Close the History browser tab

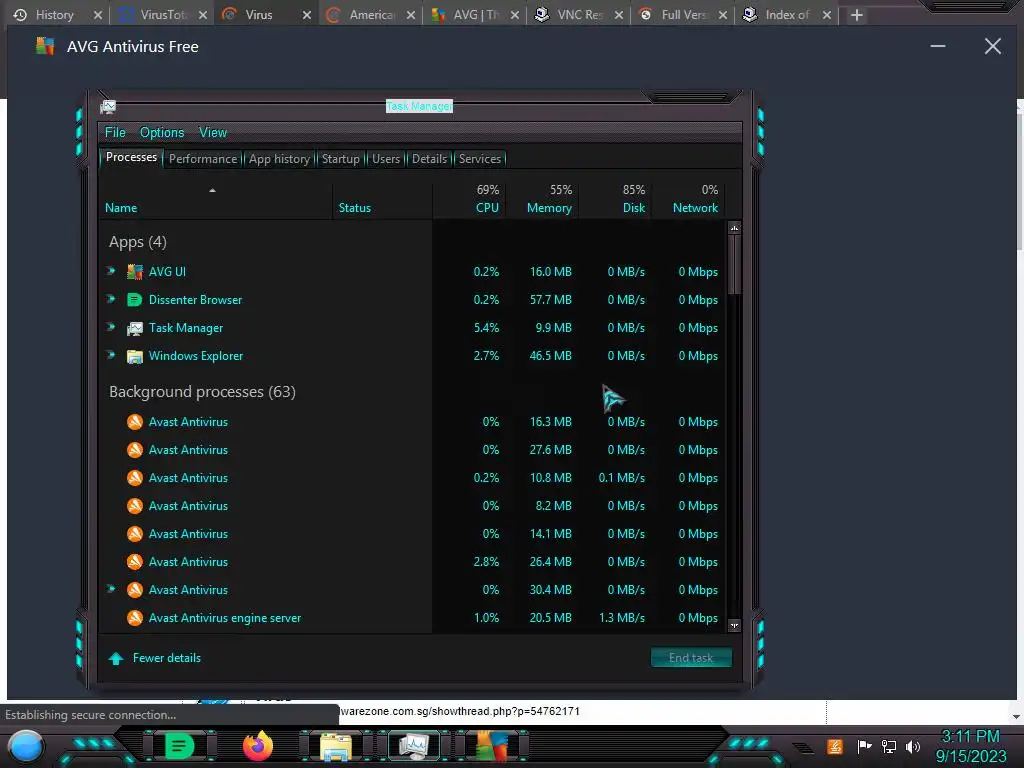tap(98, 15)
